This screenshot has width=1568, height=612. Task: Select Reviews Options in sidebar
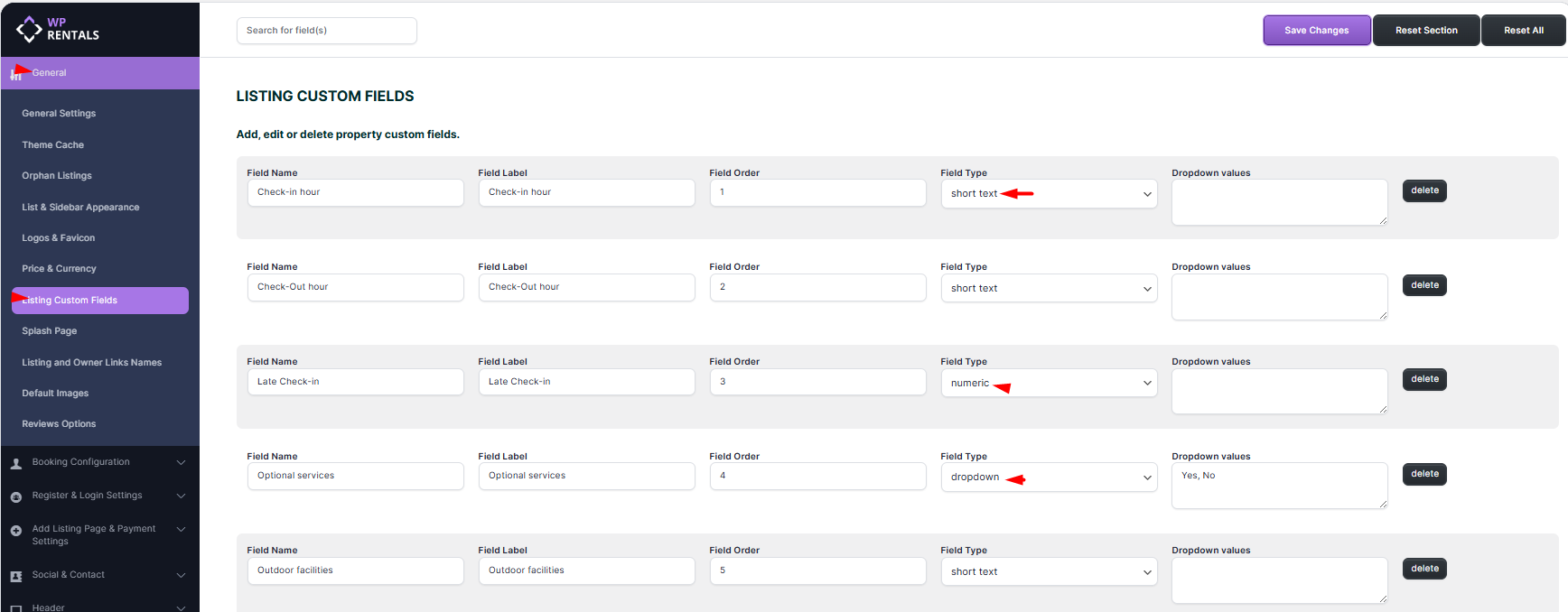[59, 424]
